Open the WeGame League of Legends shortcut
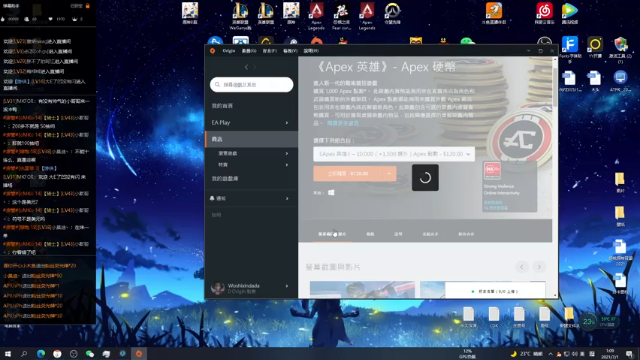This screenshot has height=360, width=640. (x=240, y=16)
